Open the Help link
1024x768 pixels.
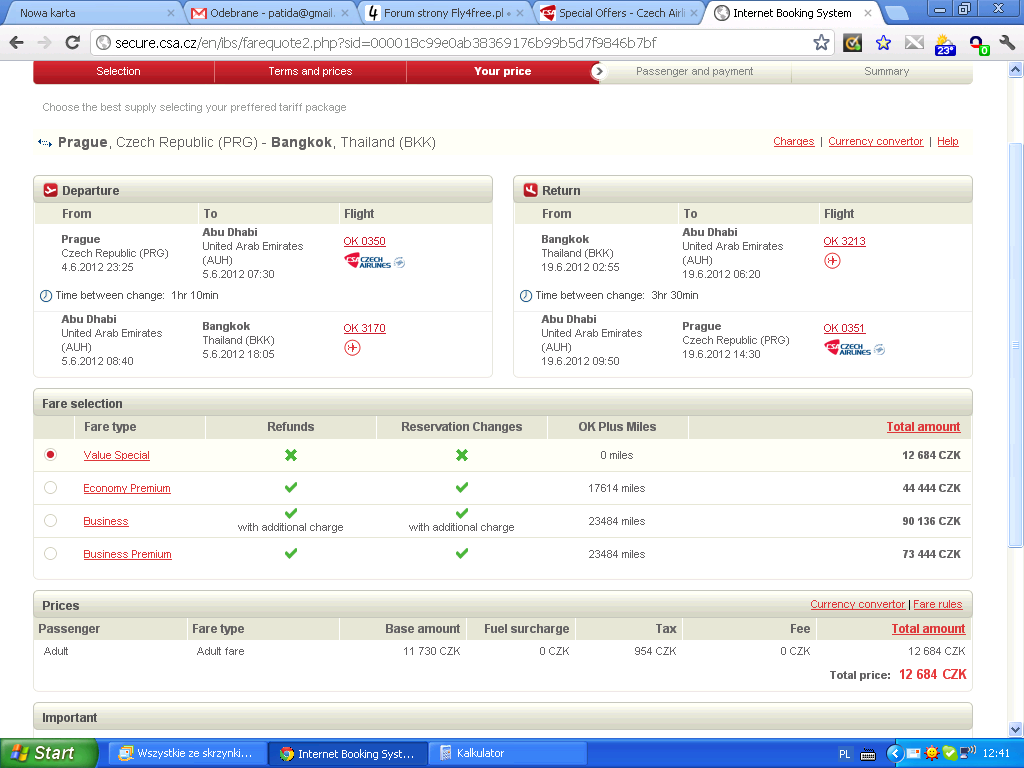coord(948,141)
